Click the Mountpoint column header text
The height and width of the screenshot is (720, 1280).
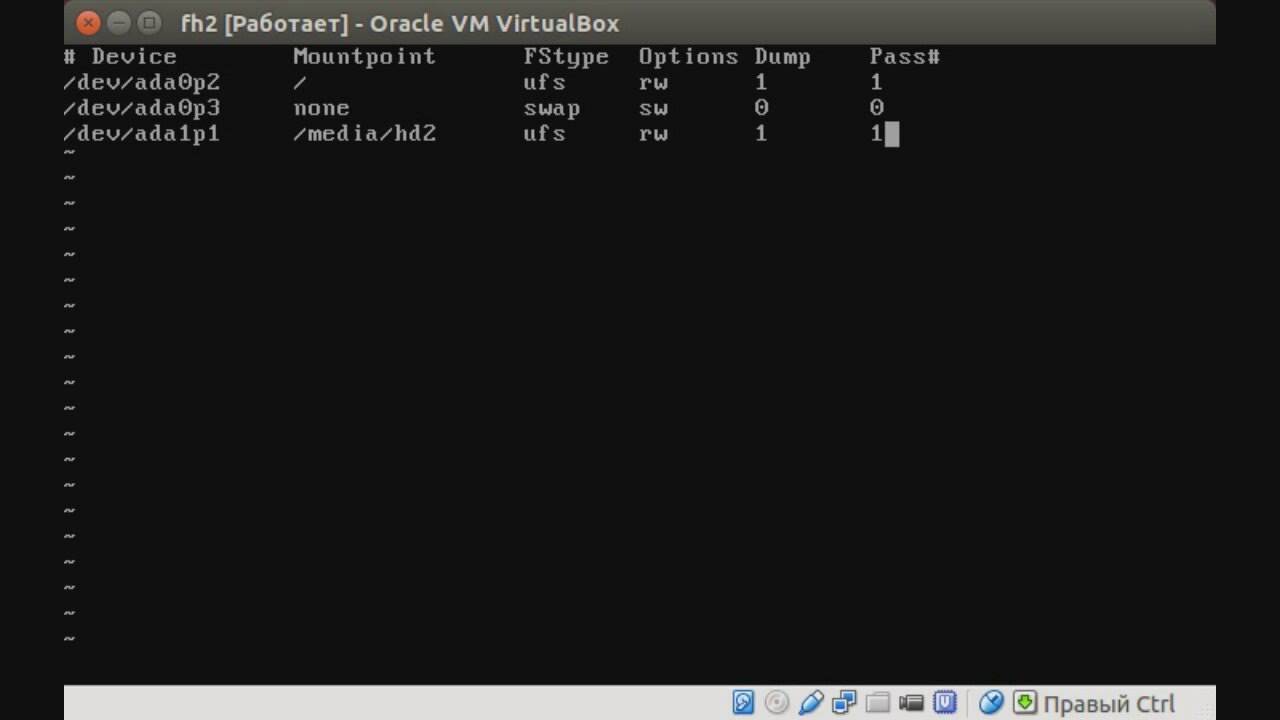coord(365,57)
